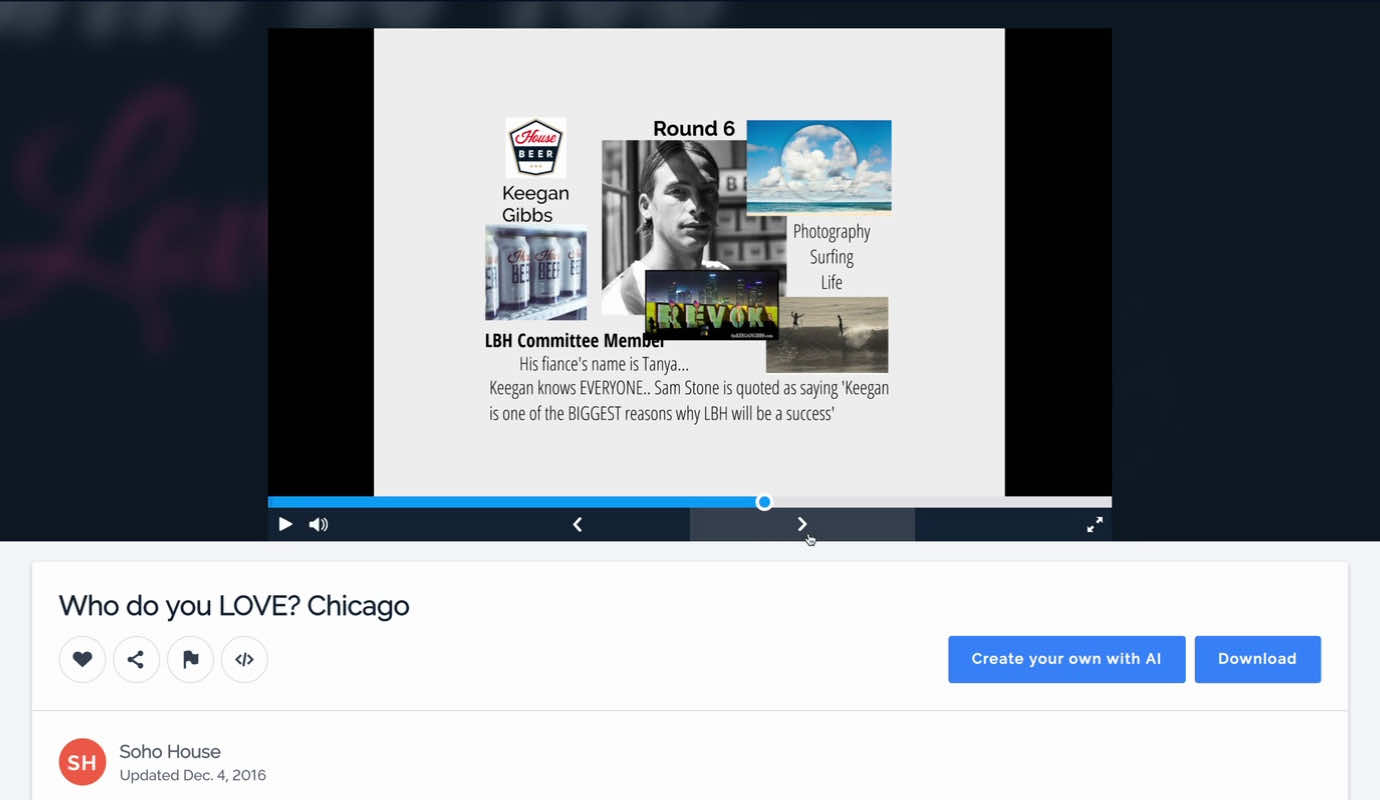Report the presentation using the flag icon
This screenshot has width=1380, height=800.
(190, 659)
